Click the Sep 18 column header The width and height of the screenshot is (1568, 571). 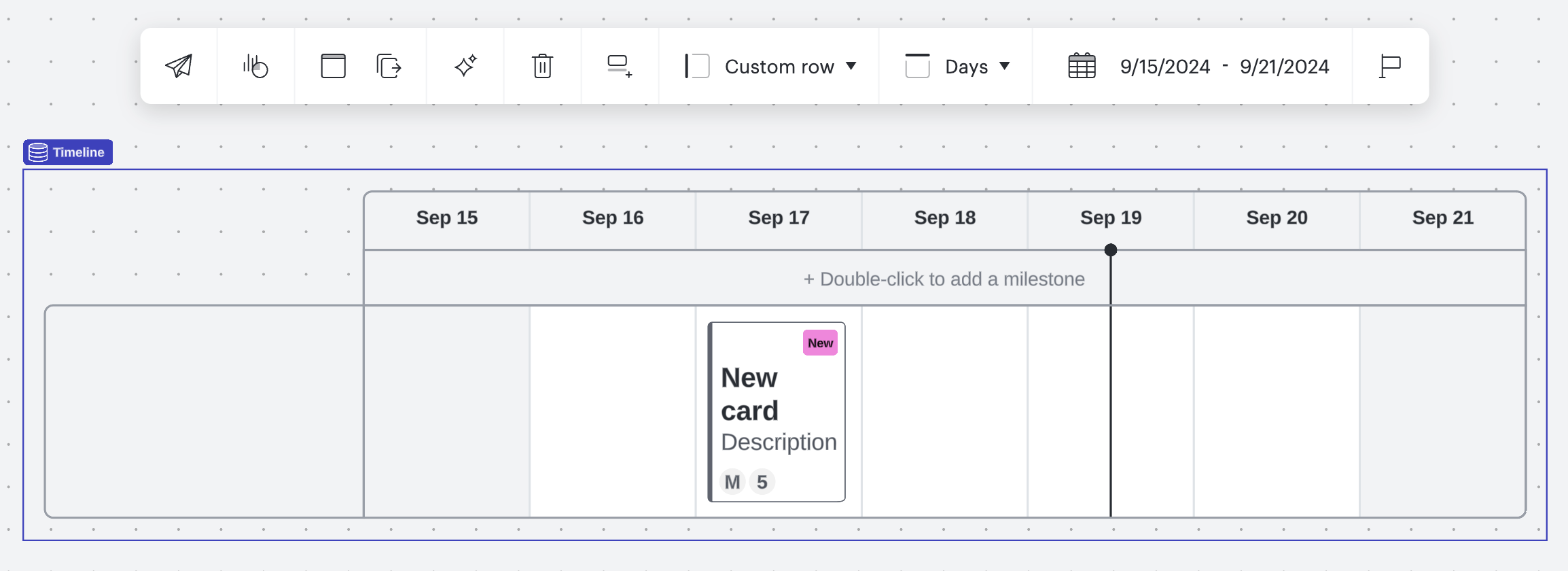tap(944, 218)
